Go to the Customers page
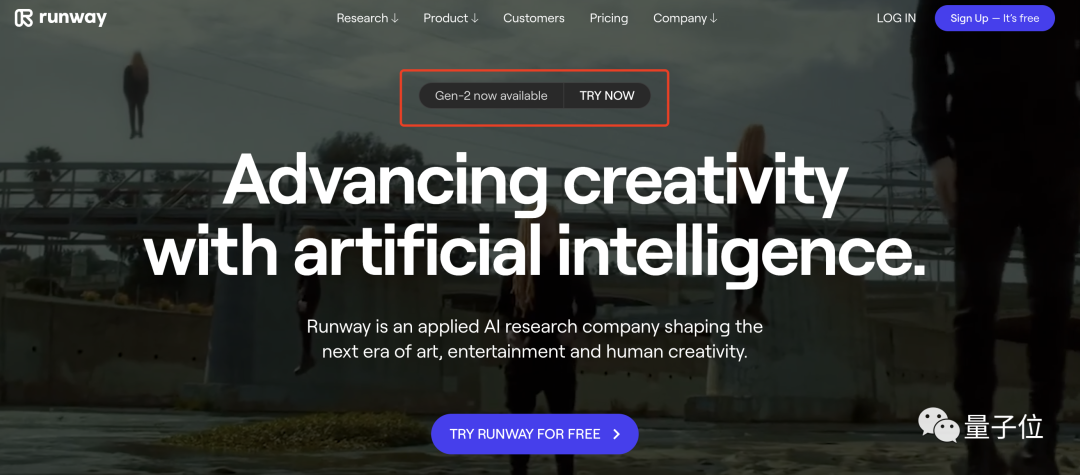Viewport: 1080px width, 475px height. click(x=534, y=19)
